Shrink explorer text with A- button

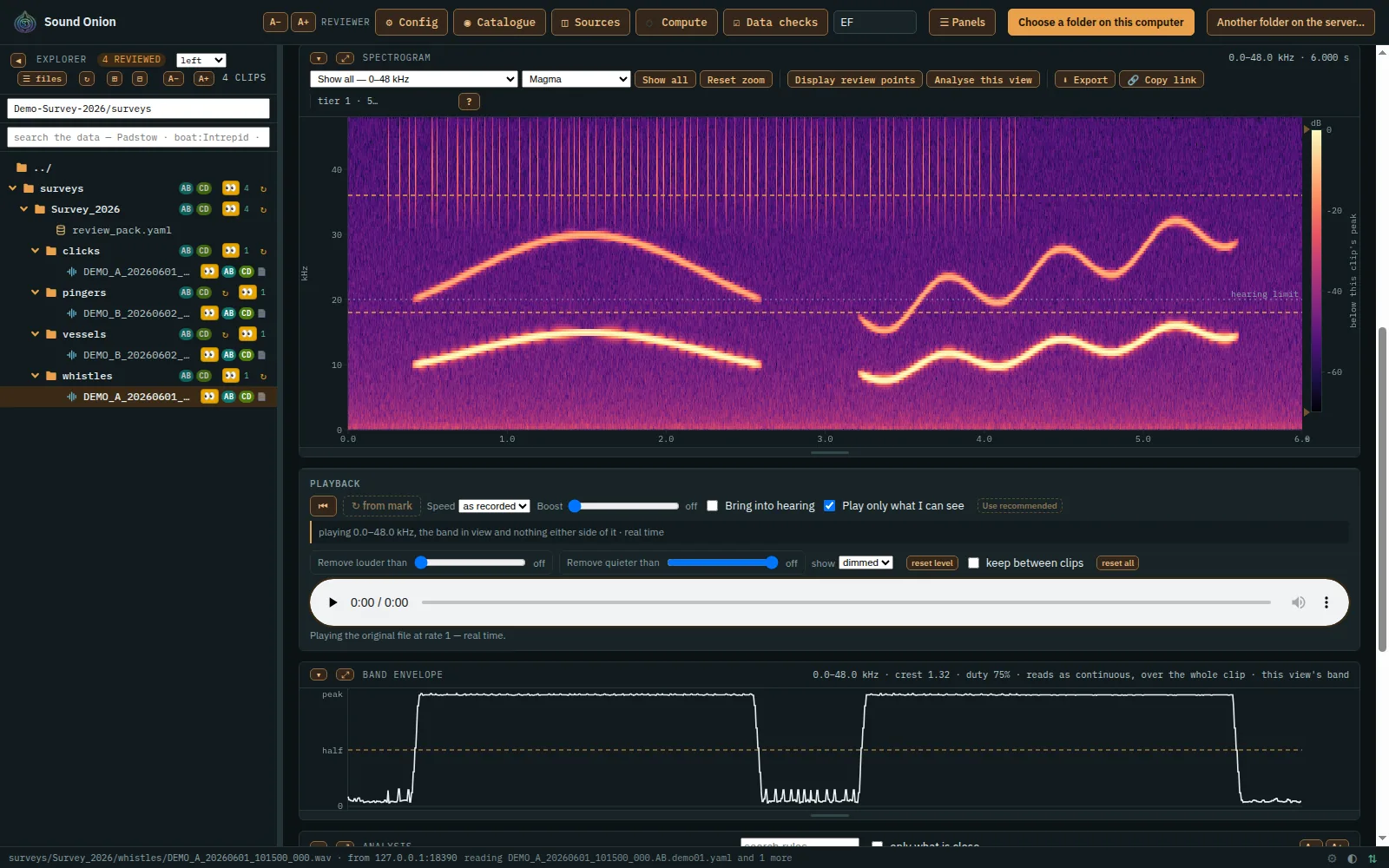pos(174,78)
